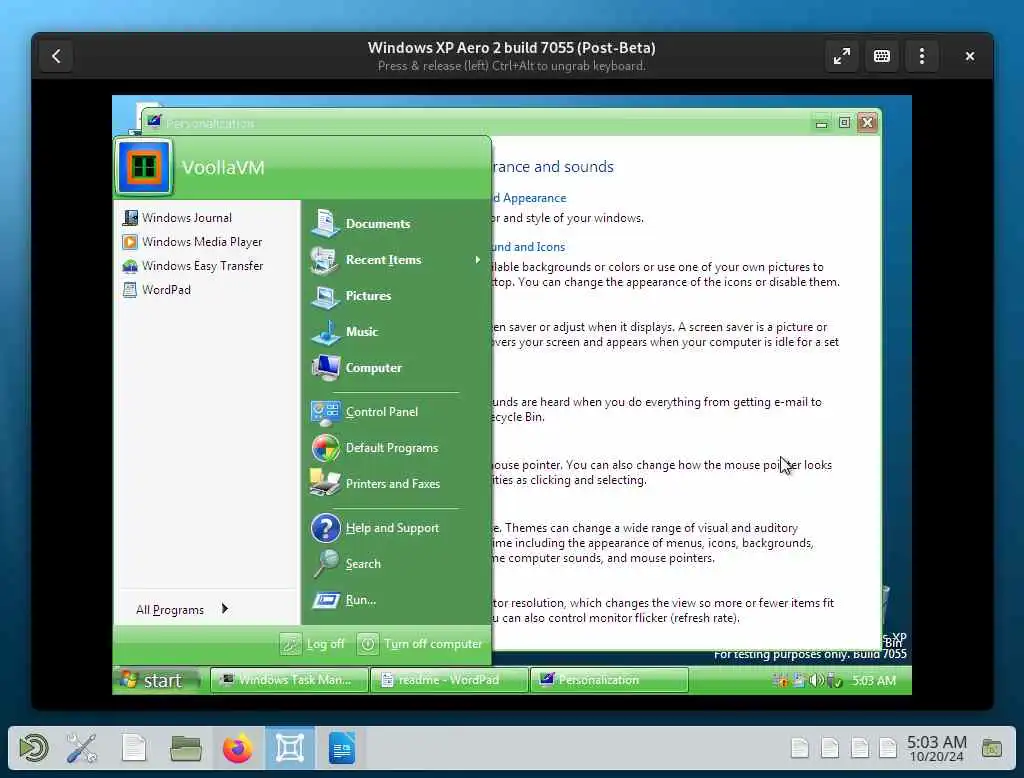Click the WordPad program icon
This screenshot has width=1024, height=778.
tap(130, 289)
